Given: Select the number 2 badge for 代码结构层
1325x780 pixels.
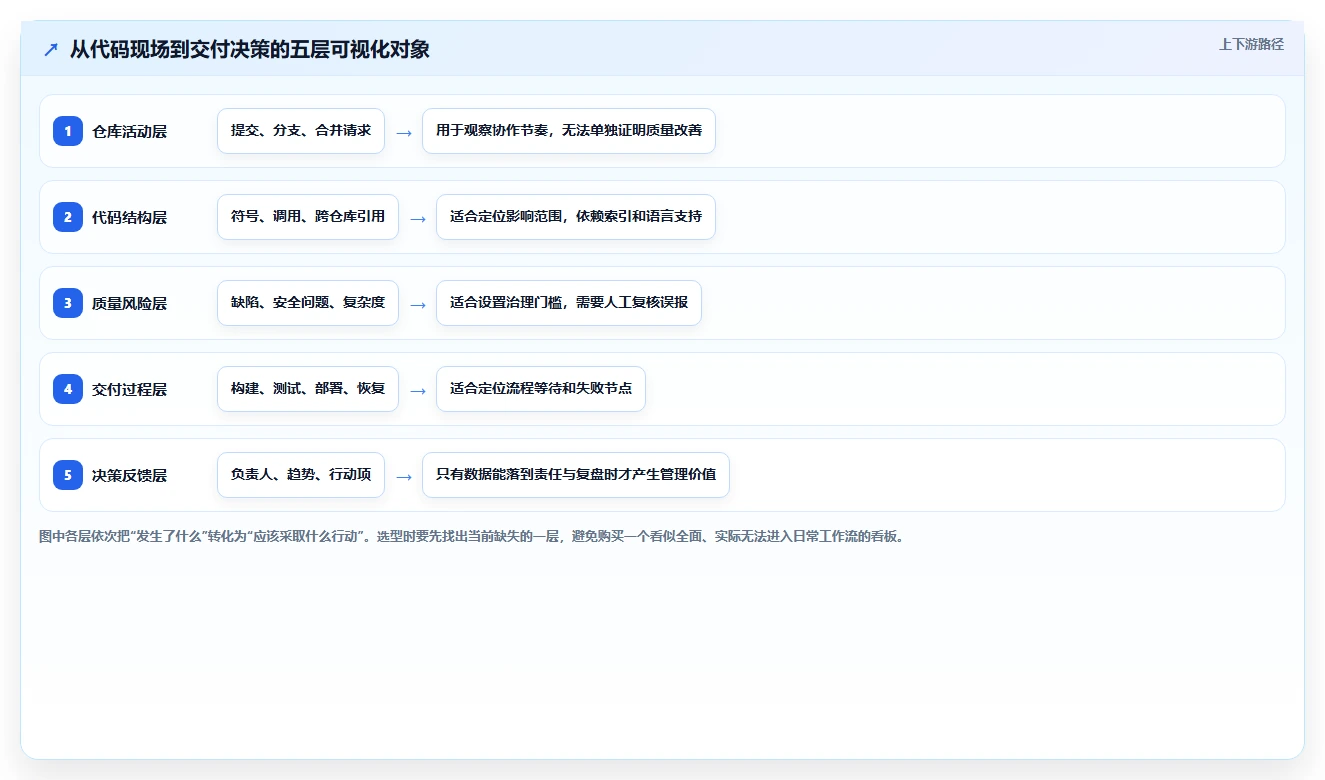Looking at the screenshot, I should pos(68,217).
